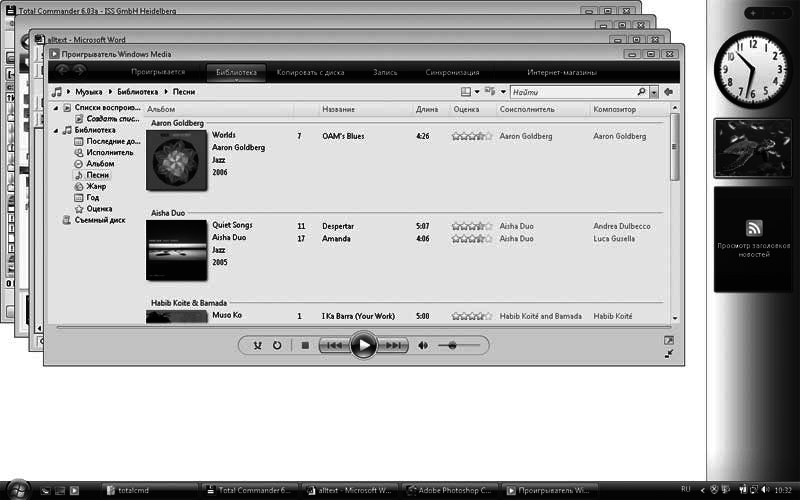This screenshot has height=500, width=800.
Task: Click the Stop playback button
Action: [x=305, y=345]
